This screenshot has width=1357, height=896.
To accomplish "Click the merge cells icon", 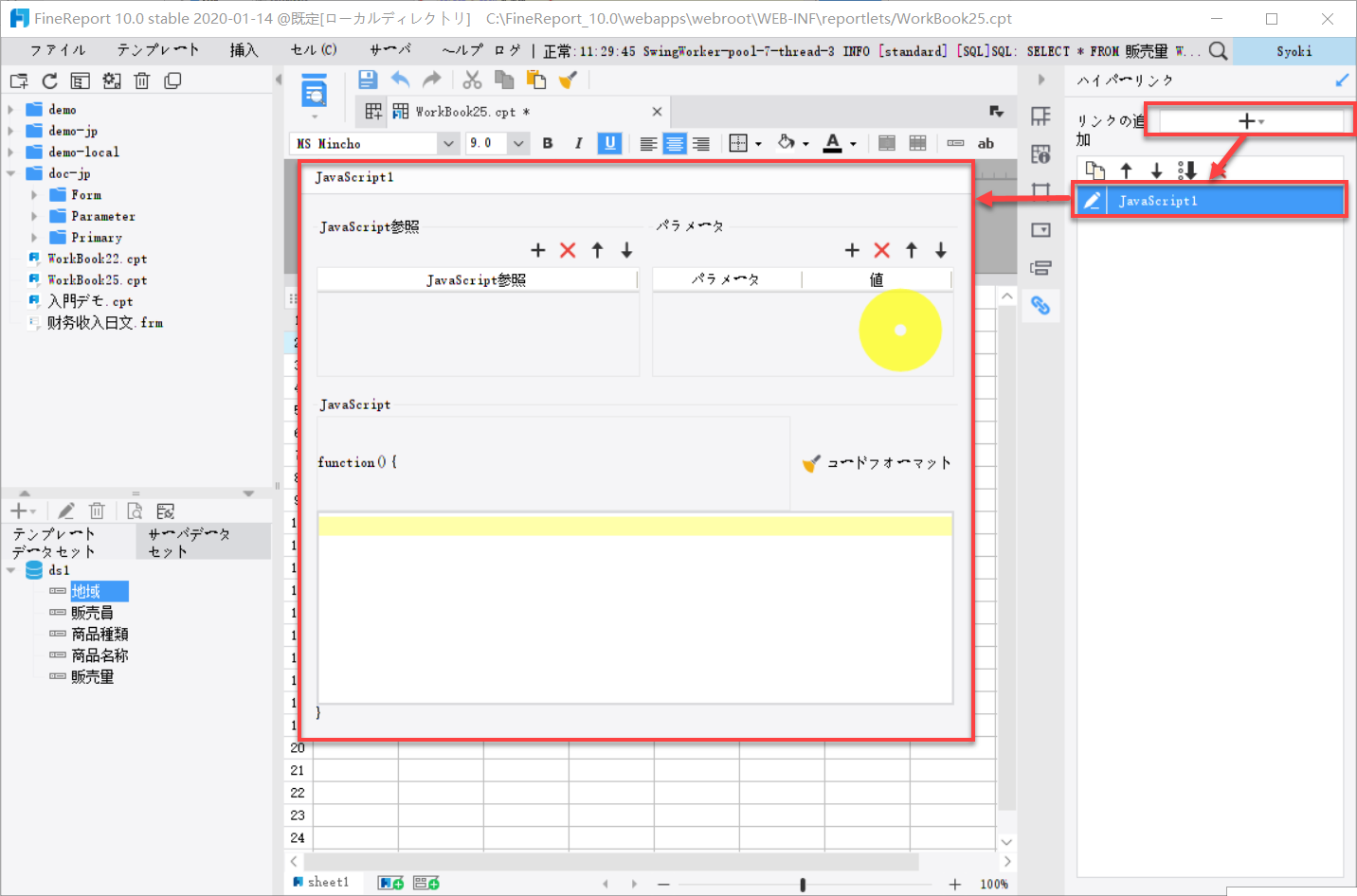I will [887, 143].
